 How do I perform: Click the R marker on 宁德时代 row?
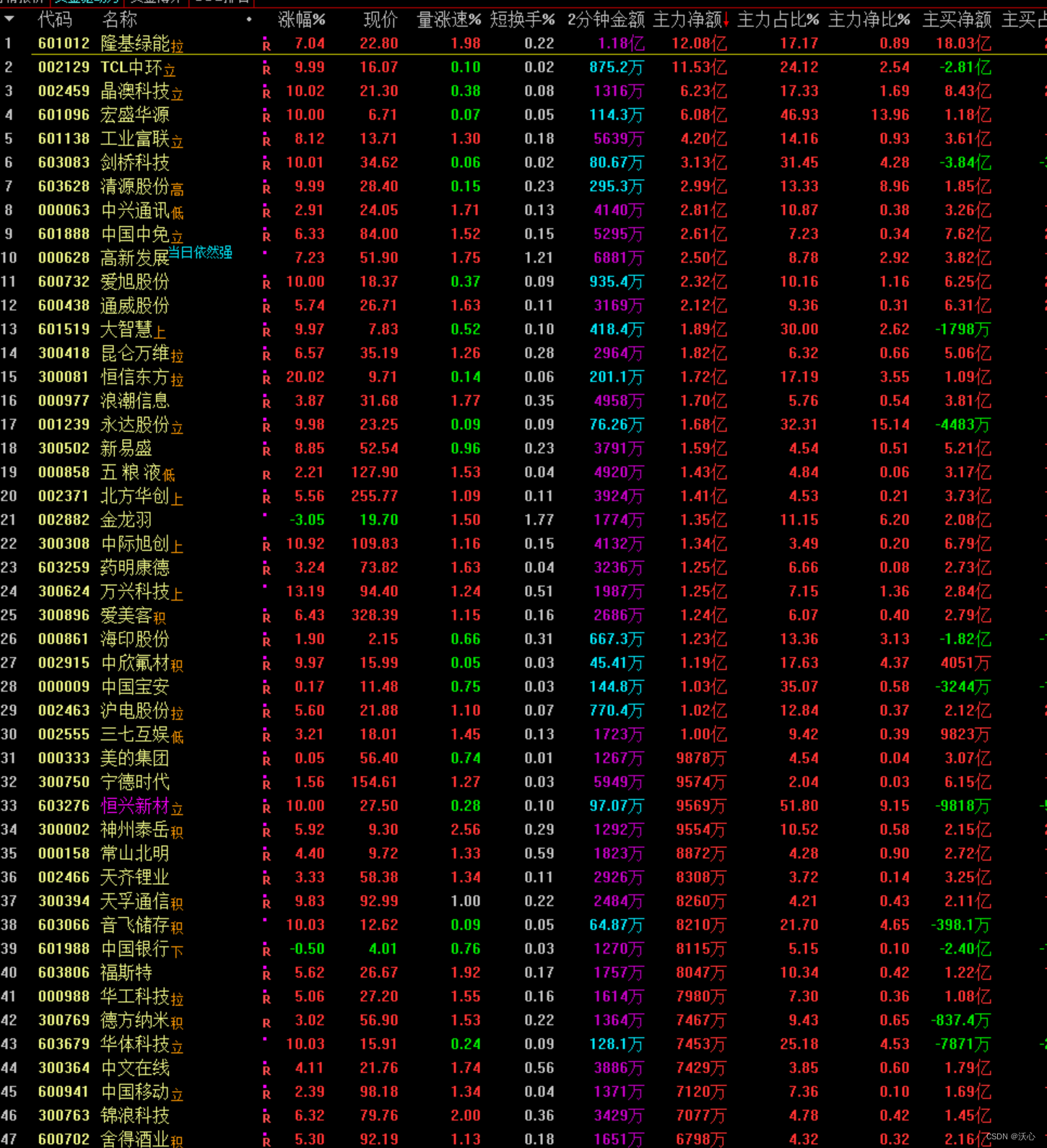coord(266,783)
